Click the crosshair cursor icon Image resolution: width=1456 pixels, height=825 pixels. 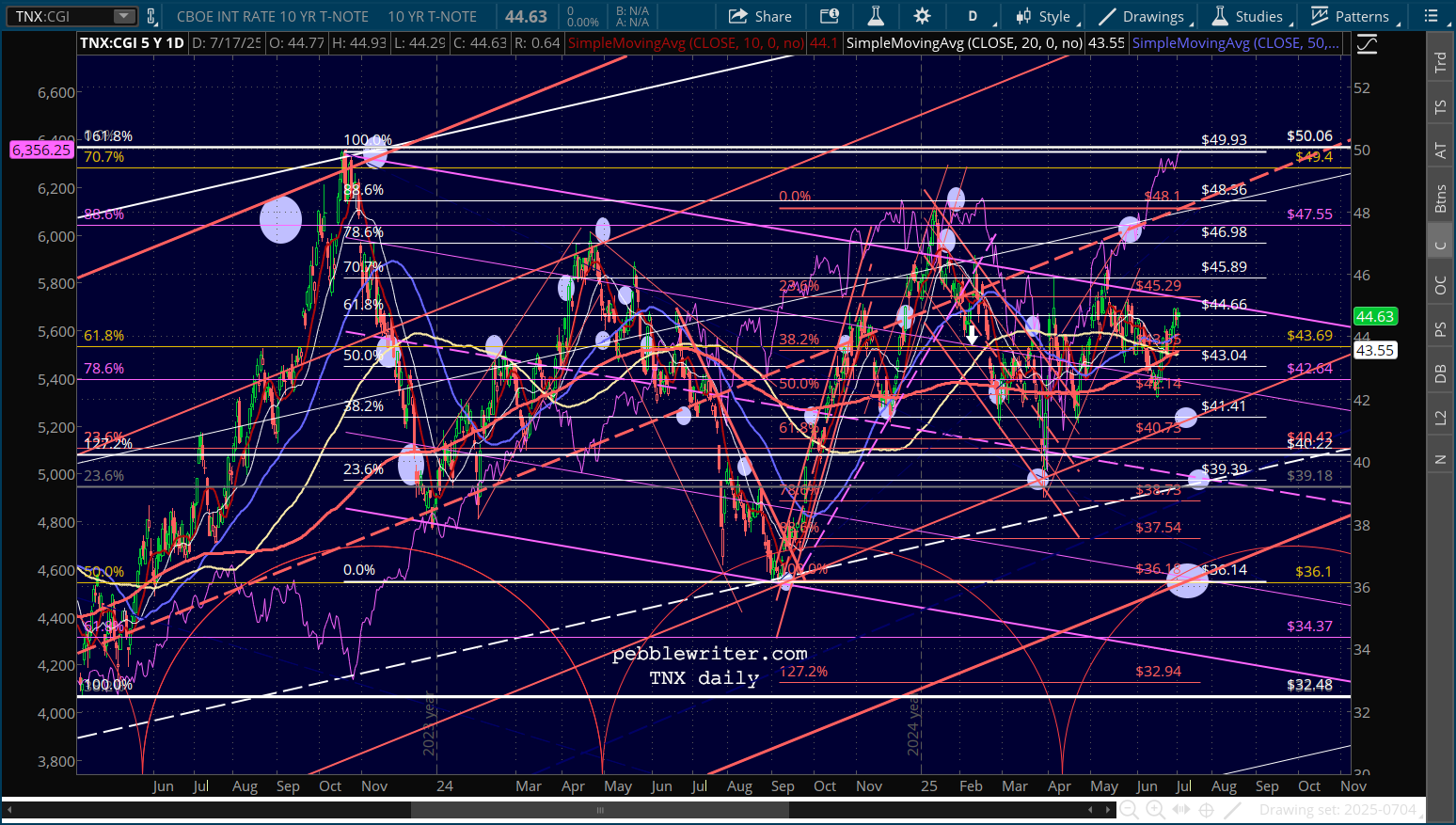click(x=1206, y=810)
